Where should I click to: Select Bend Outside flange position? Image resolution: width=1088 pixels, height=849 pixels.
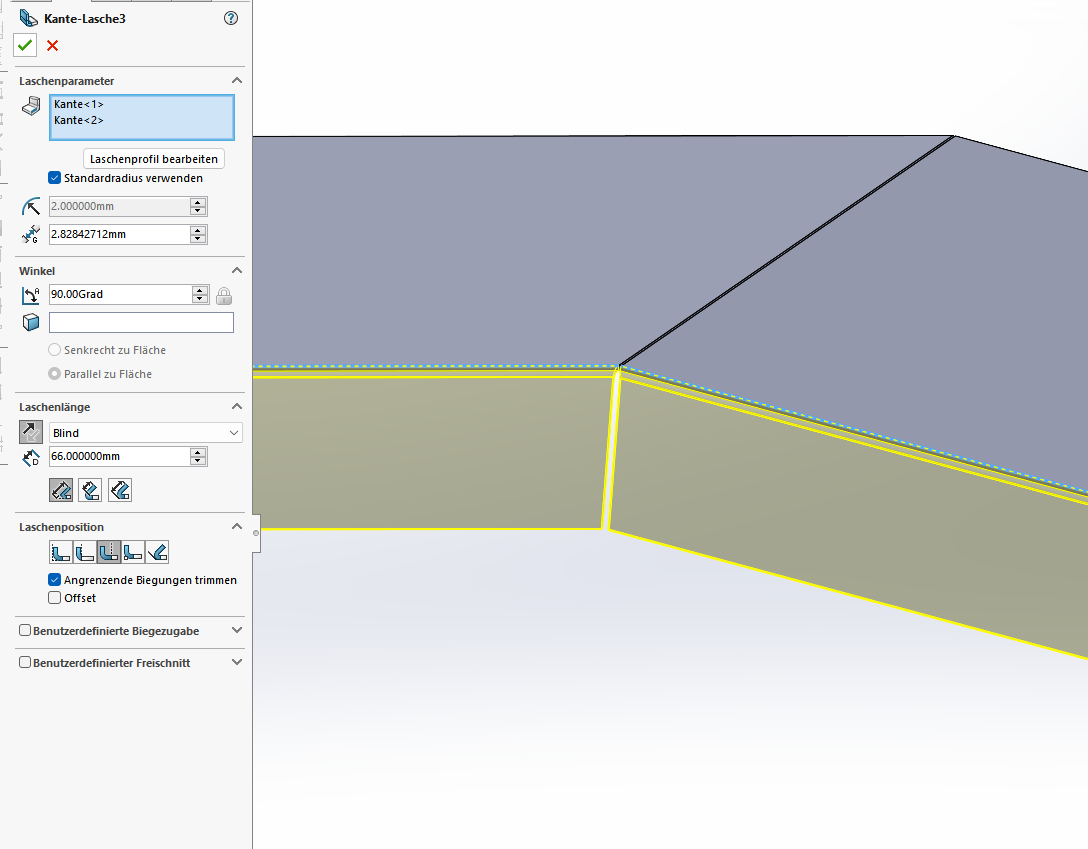109,552
